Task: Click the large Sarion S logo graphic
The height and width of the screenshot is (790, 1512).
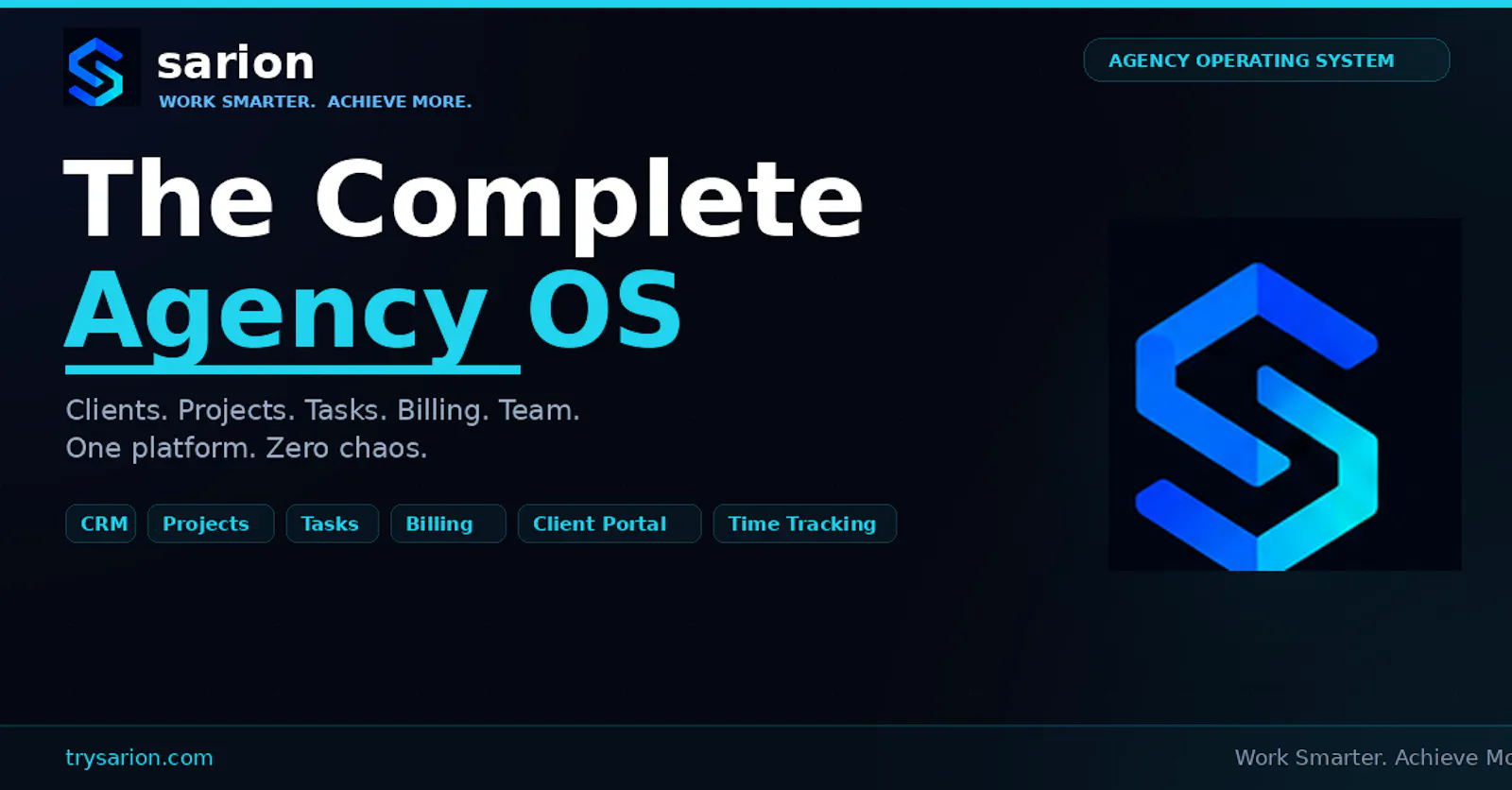Action: click(x=1285, y=394)
